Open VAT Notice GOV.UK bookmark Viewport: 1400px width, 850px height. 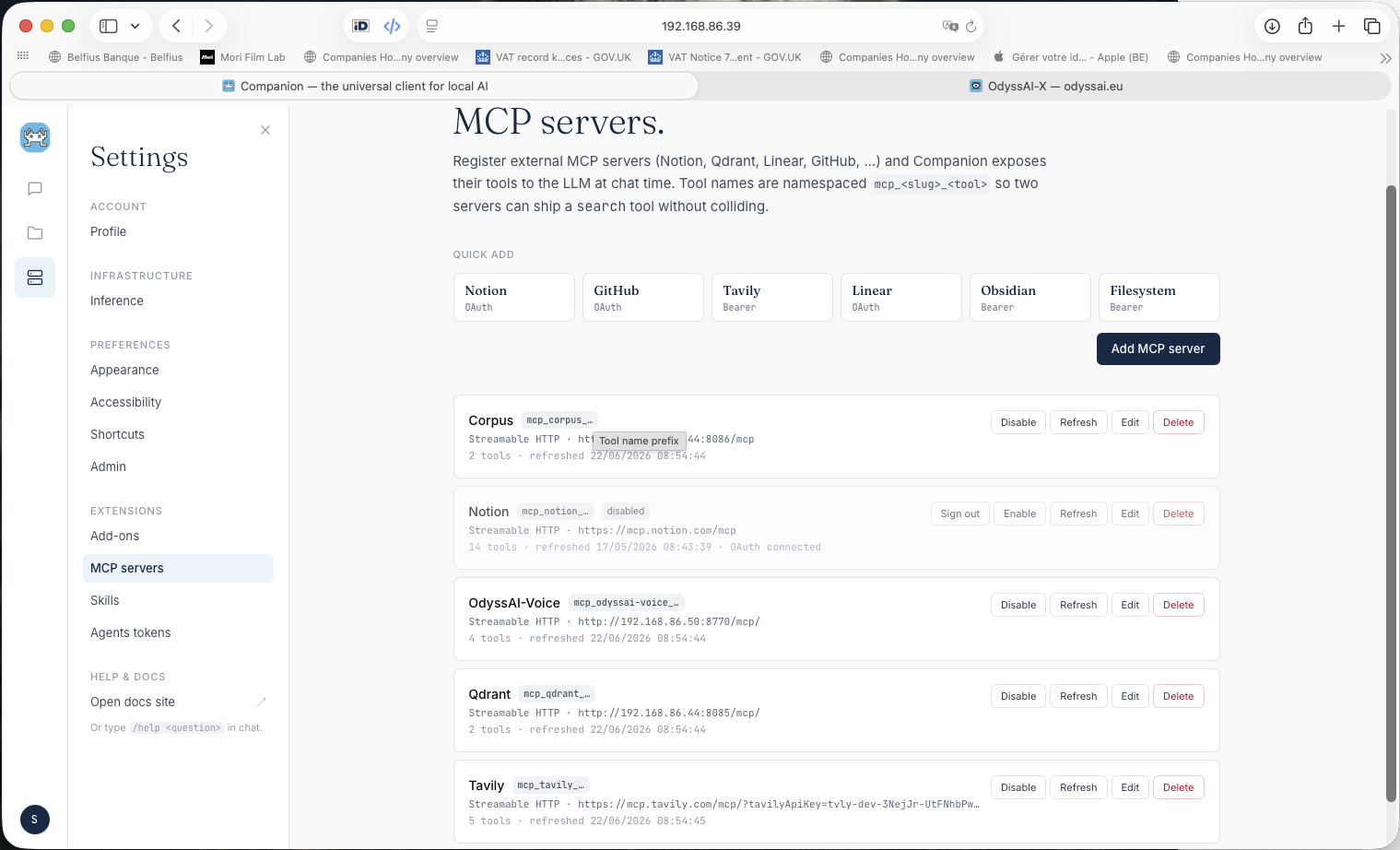(x=724, y=57)
